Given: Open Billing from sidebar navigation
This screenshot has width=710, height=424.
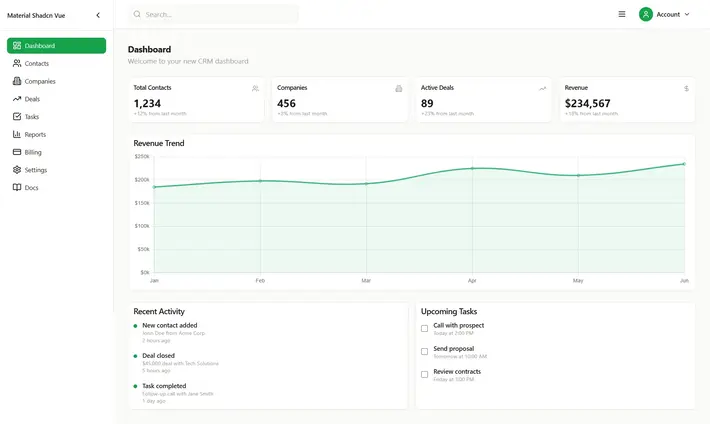Looking at the screenshot, I should coord(56,152).
